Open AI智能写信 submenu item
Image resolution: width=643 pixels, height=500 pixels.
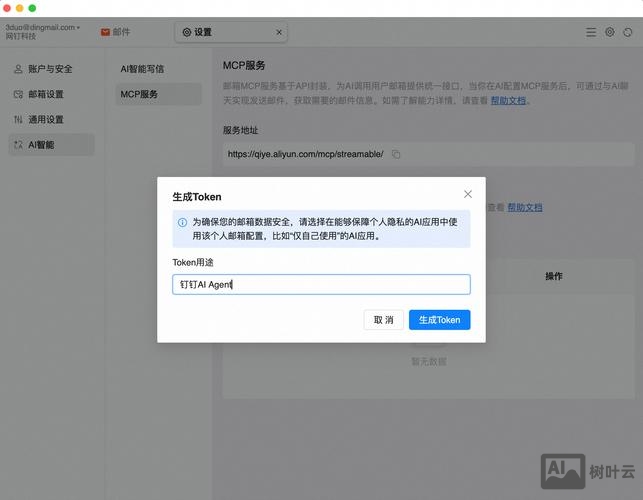click(x=142, y=69)
